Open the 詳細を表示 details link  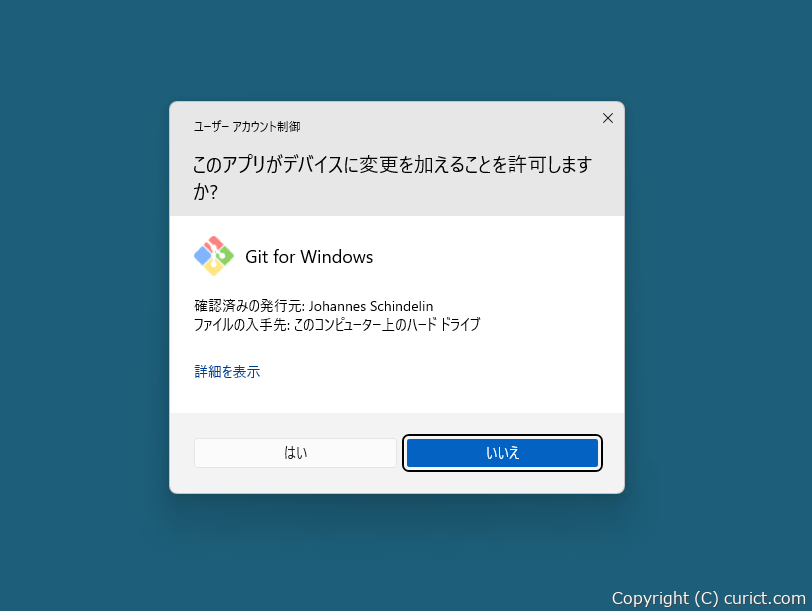point(227,371)
